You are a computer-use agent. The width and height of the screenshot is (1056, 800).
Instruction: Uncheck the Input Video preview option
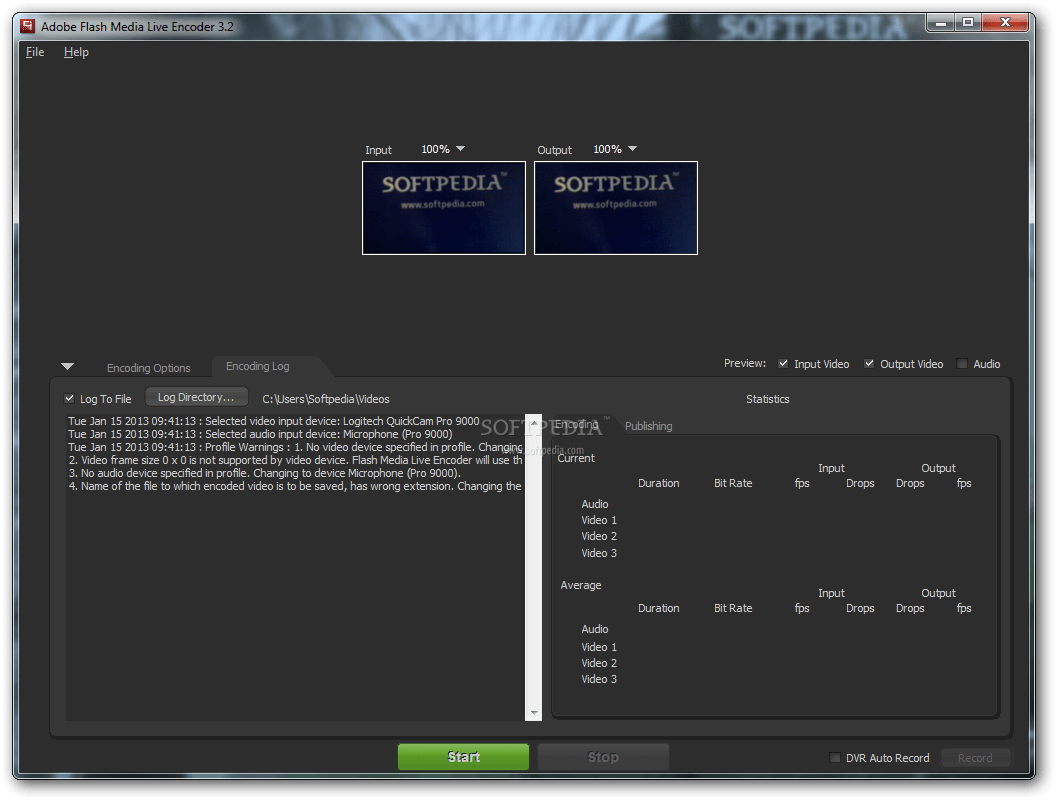[x=784, y=363]
